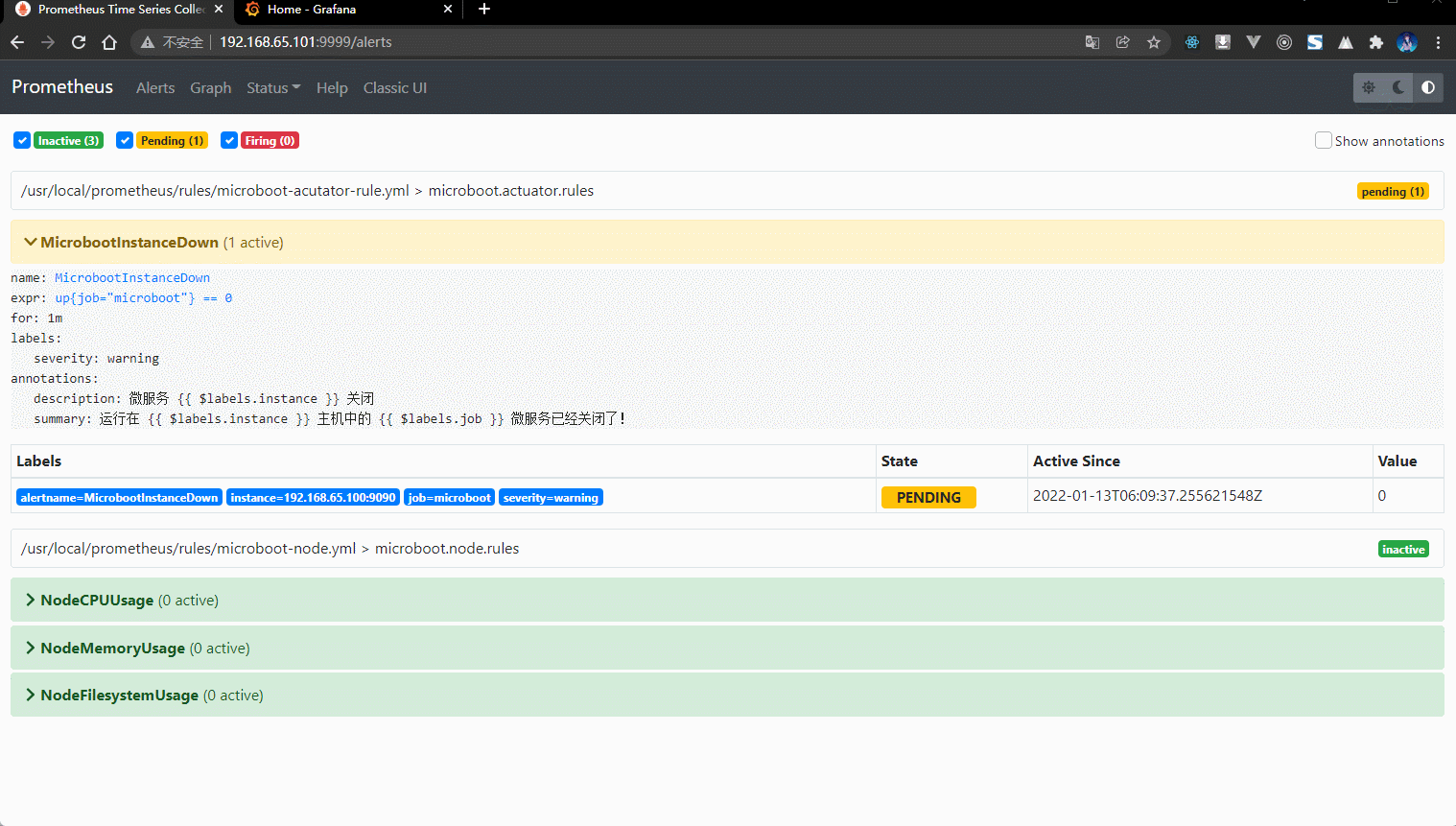Uncheck the Firing (0) filter checkbox
1456x826 pixels.
pyautogui.click(x=229, y=140)
